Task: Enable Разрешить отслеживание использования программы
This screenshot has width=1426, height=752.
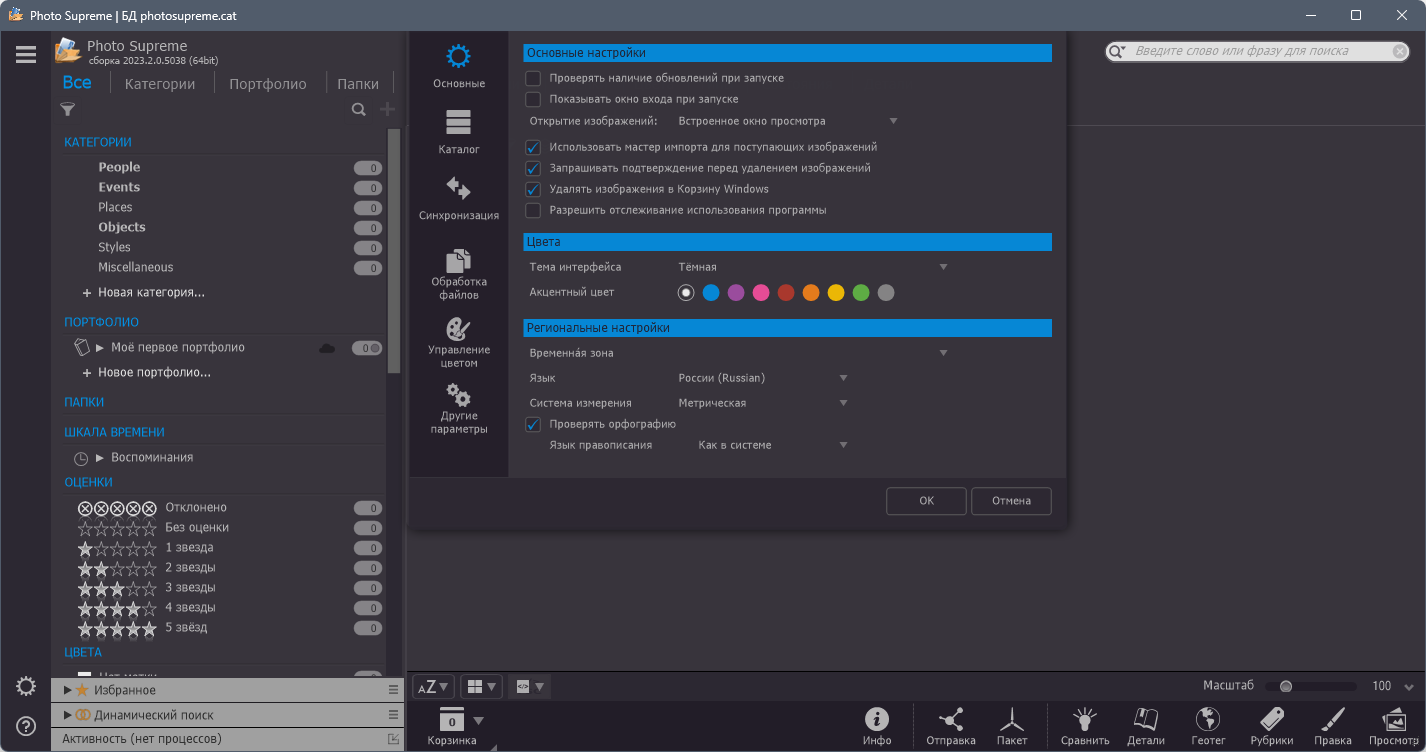Action: click(533, 210)
